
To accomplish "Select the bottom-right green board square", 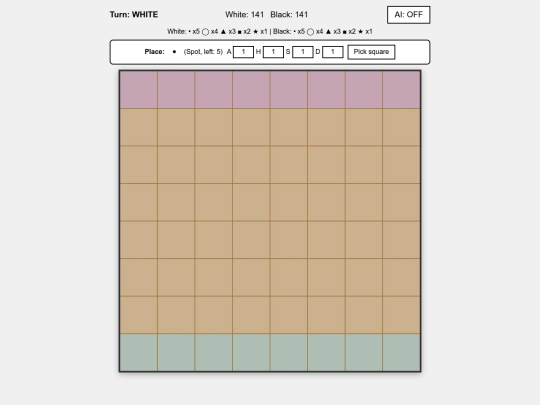I will [x=401, y=352].
